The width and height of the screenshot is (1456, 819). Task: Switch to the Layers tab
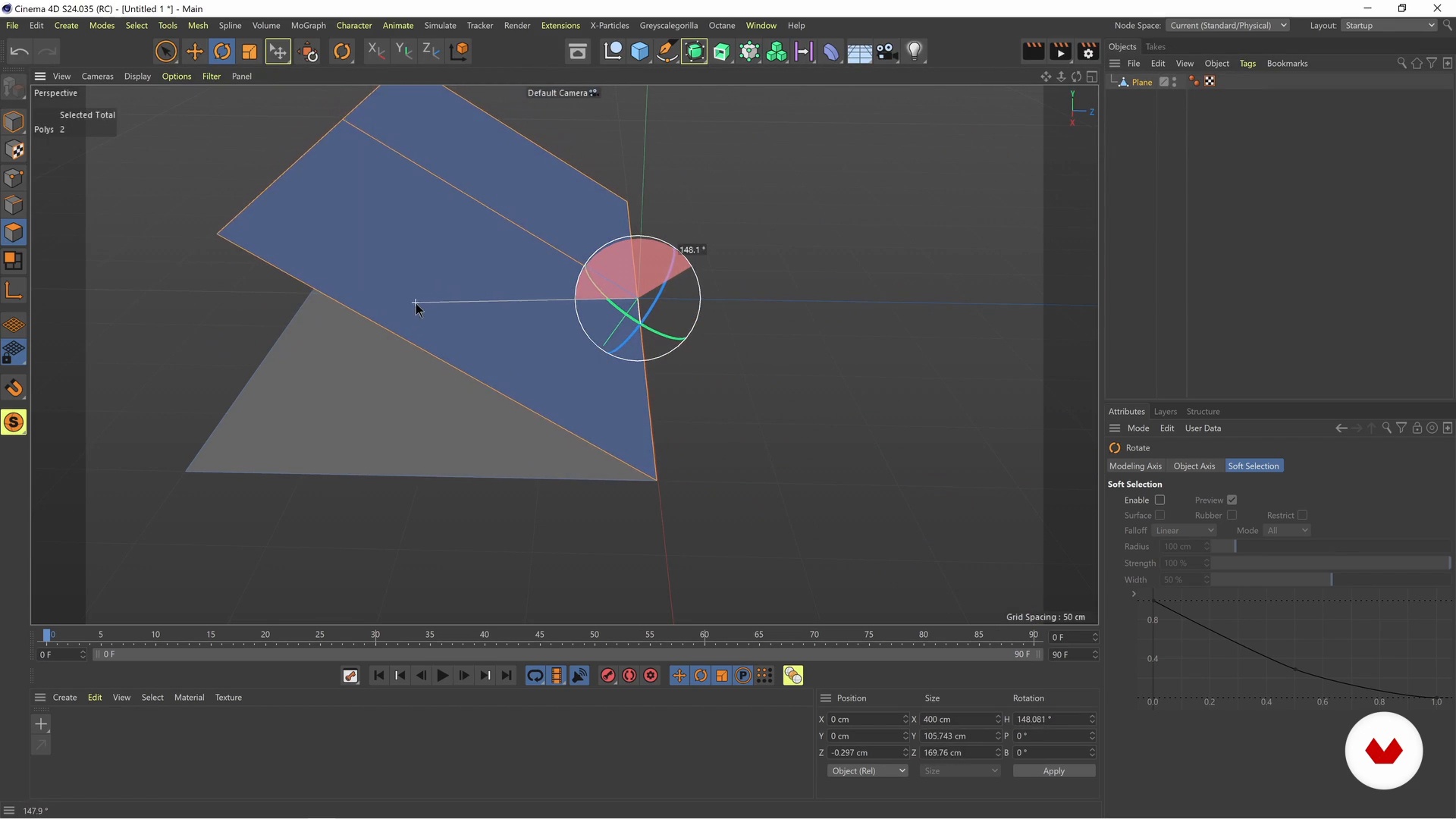tap(1165, 412)
